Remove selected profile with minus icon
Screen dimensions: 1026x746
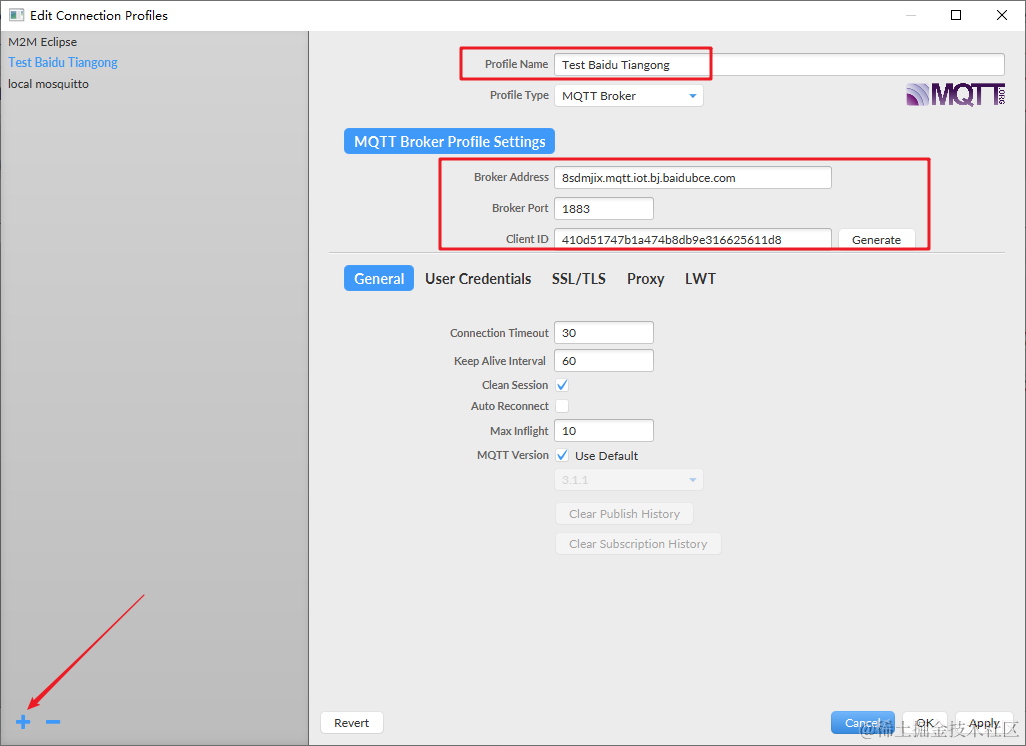(53, 722)
